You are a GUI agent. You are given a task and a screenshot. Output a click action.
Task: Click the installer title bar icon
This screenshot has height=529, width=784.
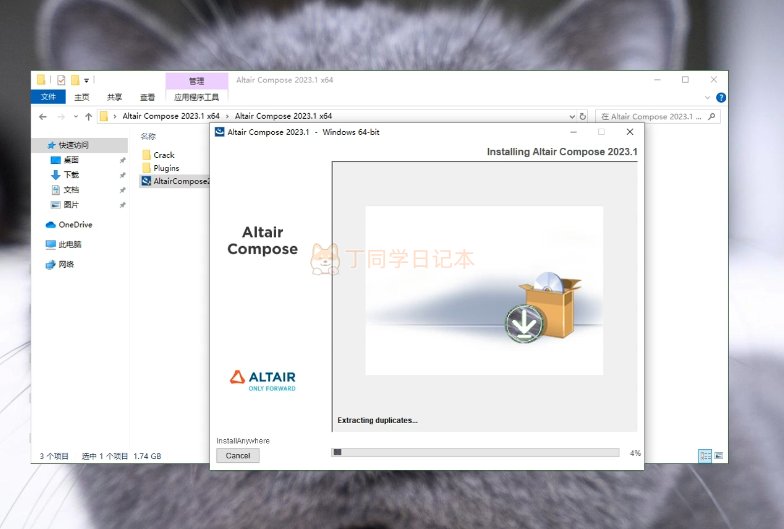(220, 132)
